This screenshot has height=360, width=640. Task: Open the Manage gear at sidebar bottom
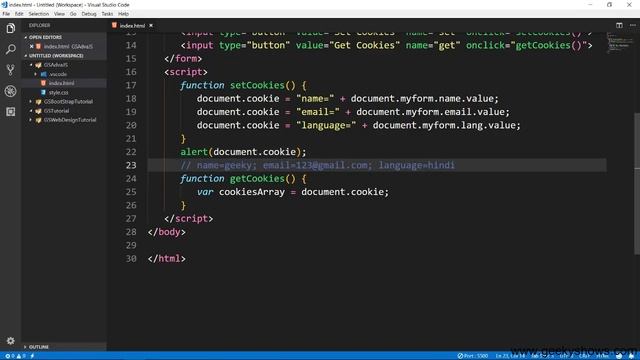(x=11, y=340)
